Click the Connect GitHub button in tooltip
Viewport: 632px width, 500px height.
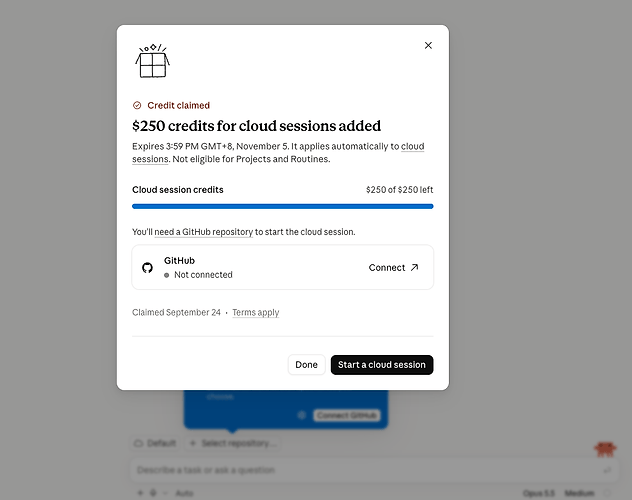coord(347,415)
